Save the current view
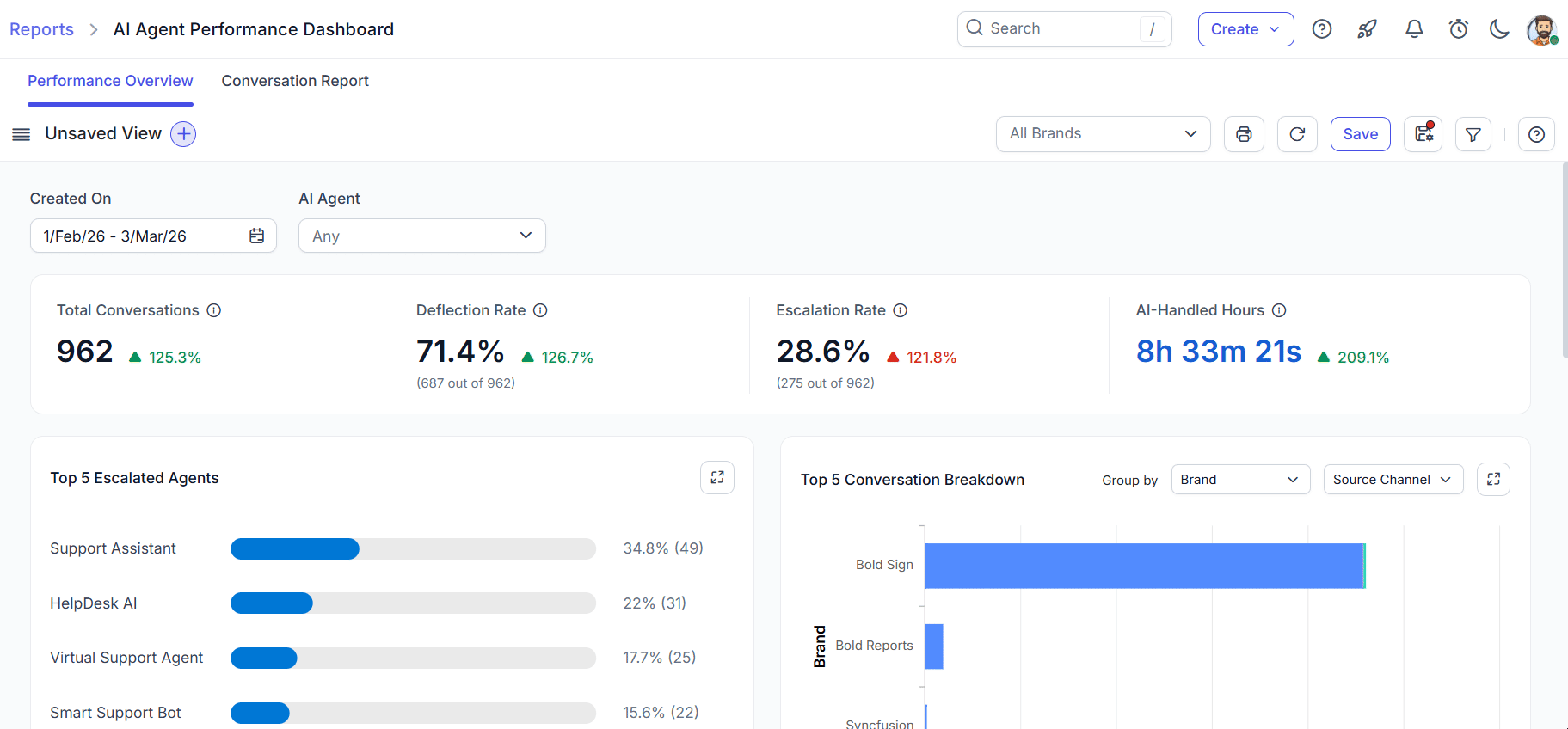The height and width of the screenshot is (729, 1568). pos(1360,134)
